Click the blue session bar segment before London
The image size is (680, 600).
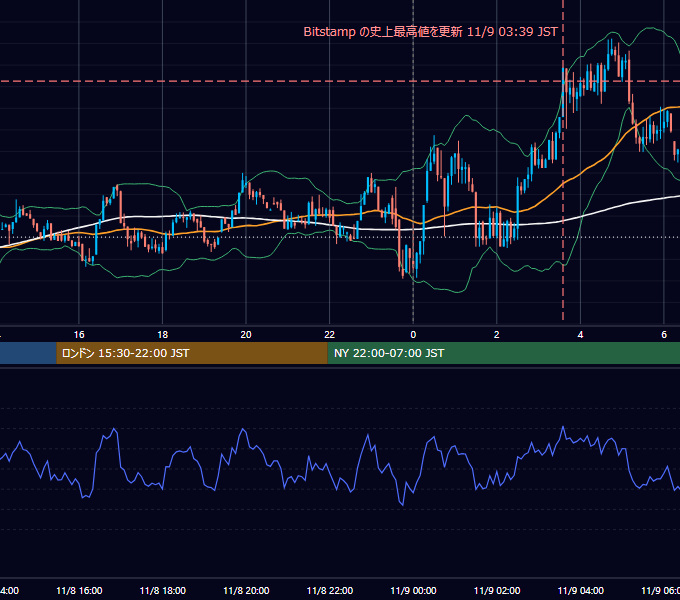click(x=28, y=353)
